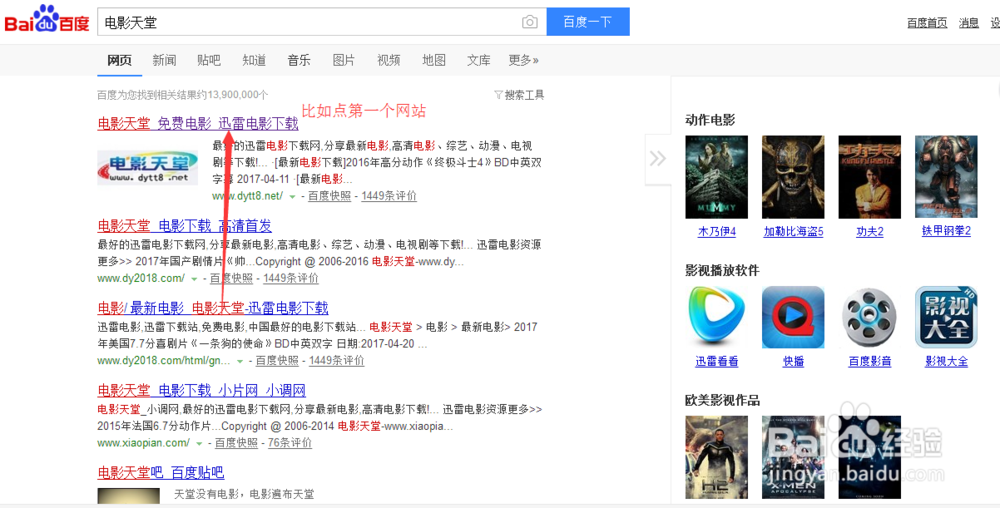This screenshot has height=508, width=1000.
Task: Switch to the 视频 tab
Action: pos(388,61)
